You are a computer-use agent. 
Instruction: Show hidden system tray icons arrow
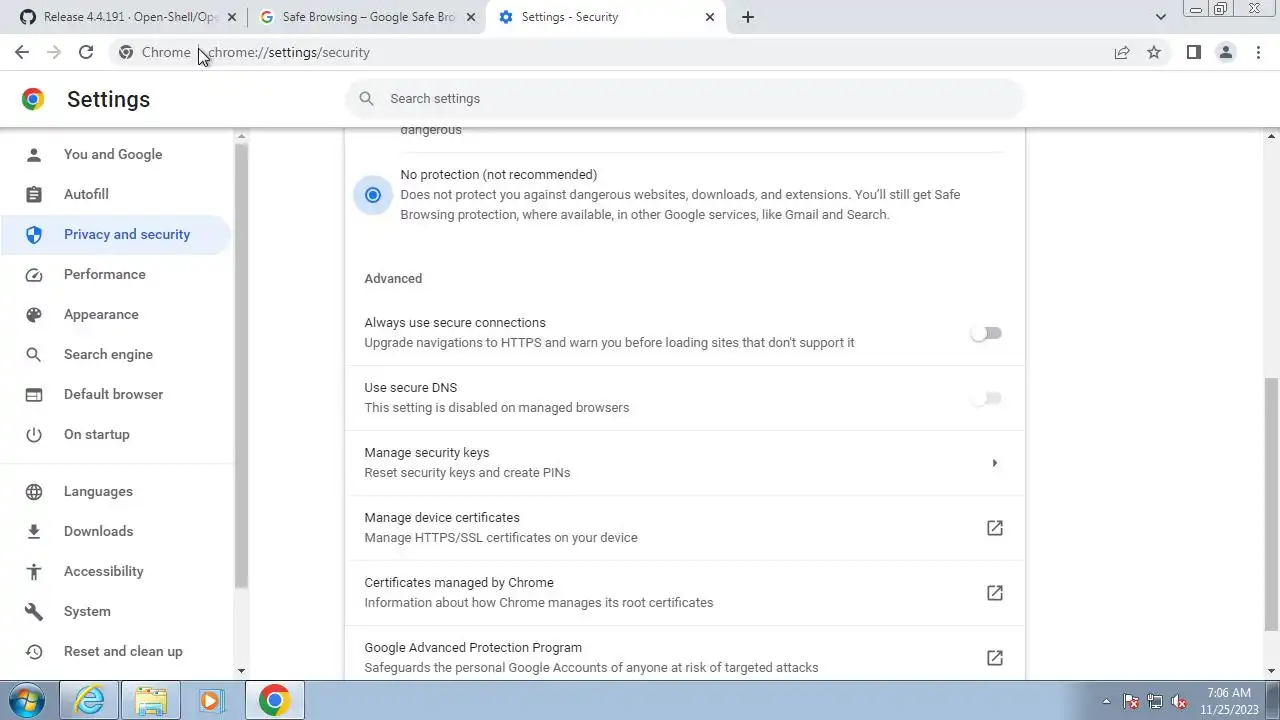coord(1106,702)
